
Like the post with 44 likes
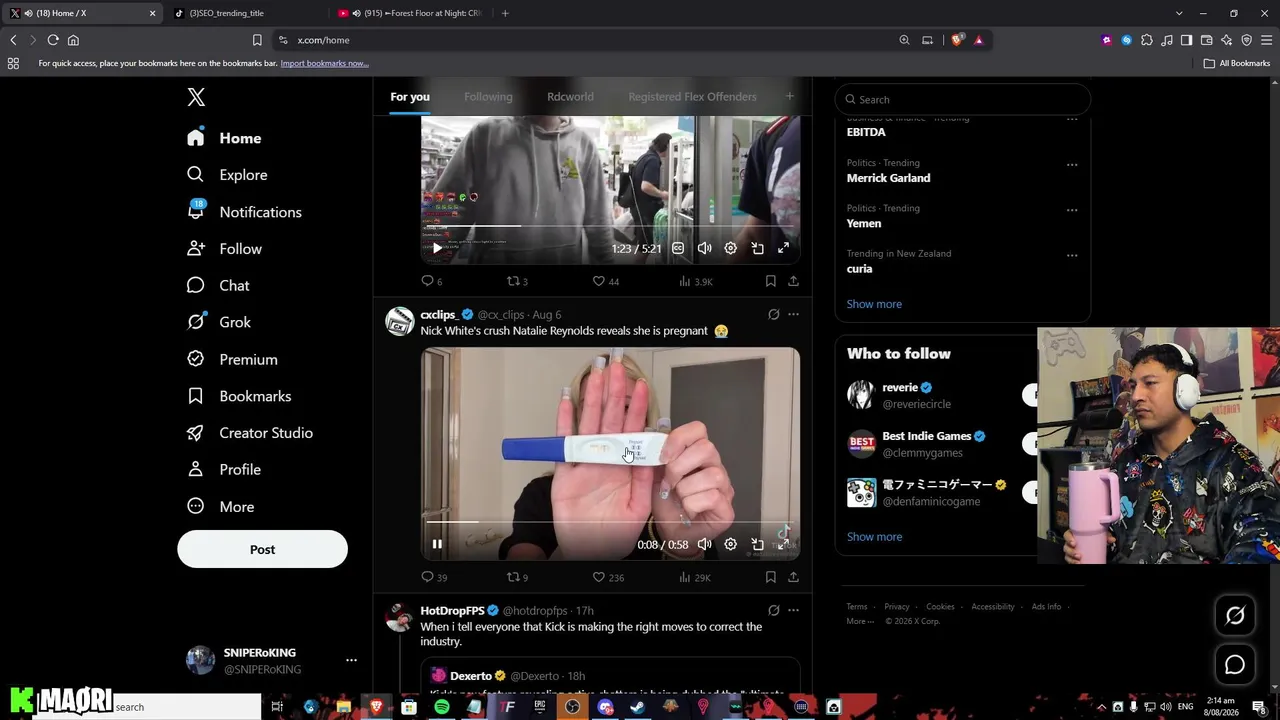pos(606,281)
